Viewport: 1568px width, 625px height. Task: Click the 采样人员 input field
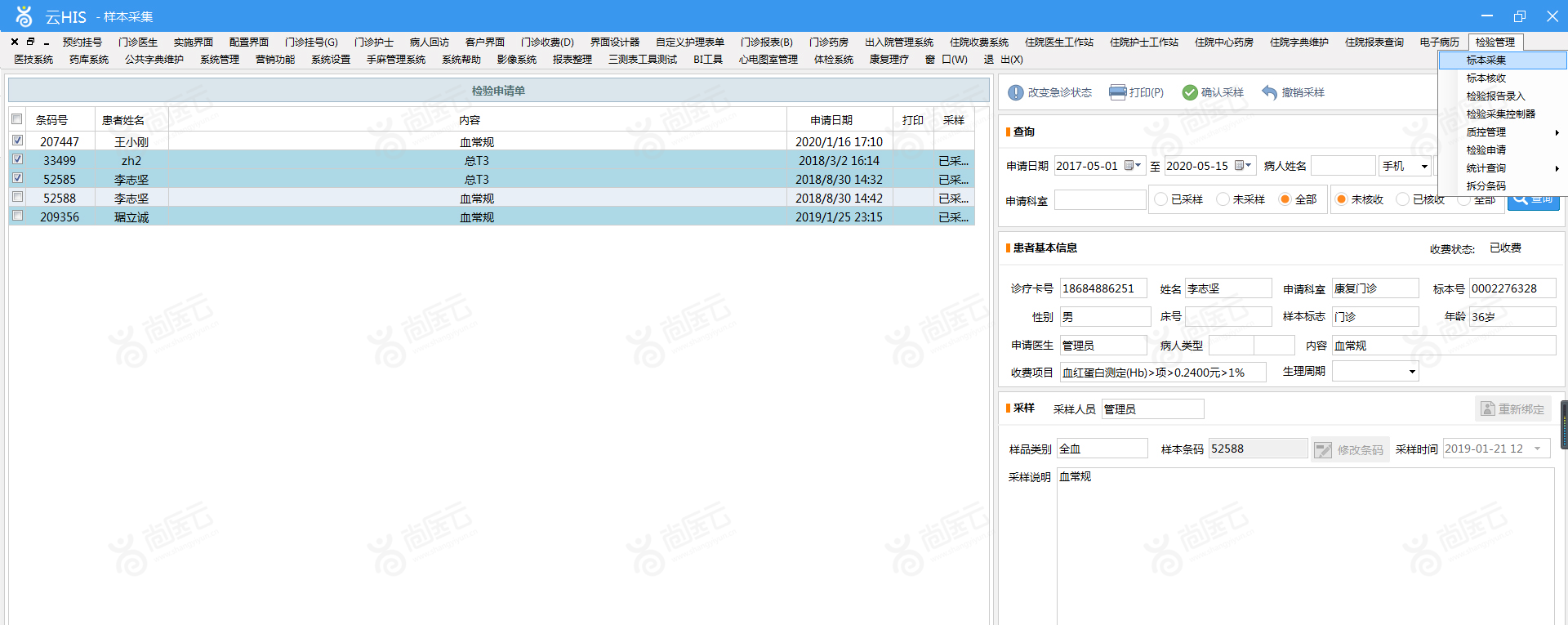coord(1153,409)
